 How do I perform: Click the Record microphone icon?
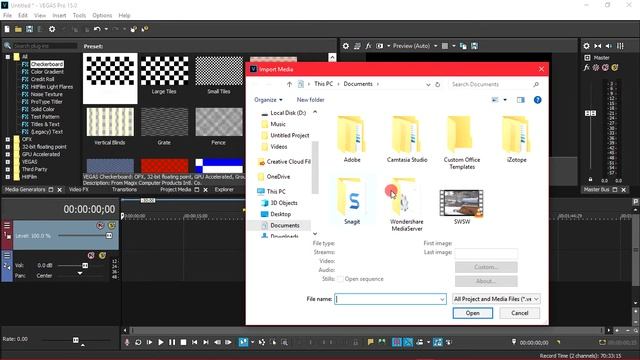127,342
